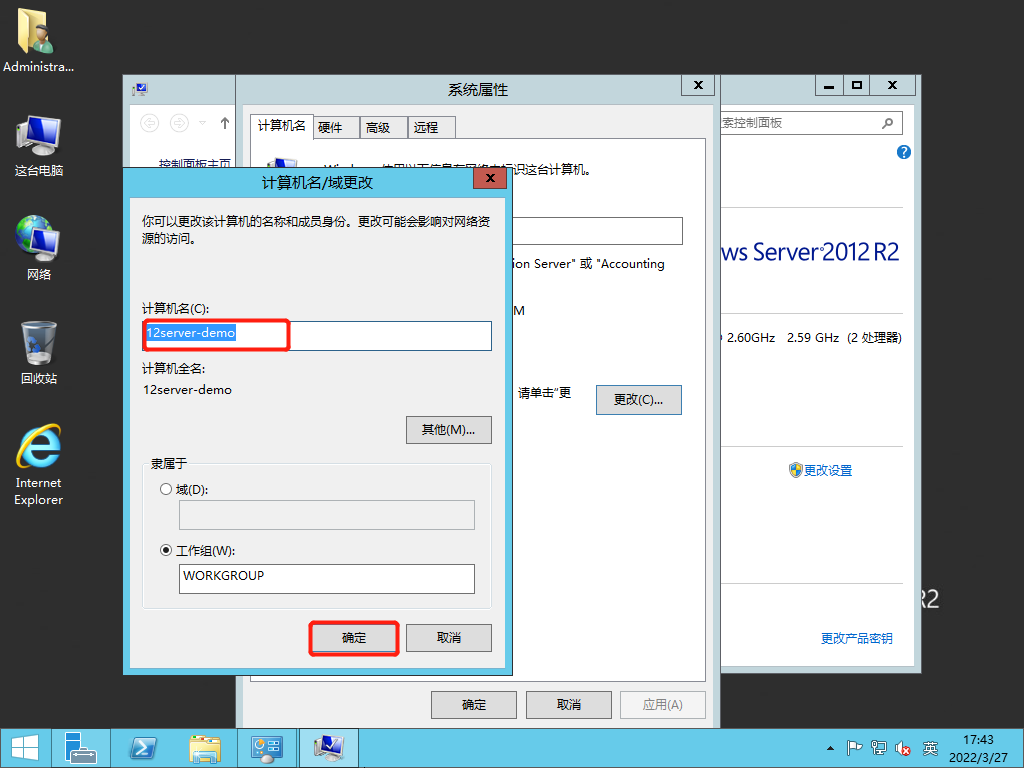Click the back arrow in Control Panel
The width and height of the screenshot is (1024, 768).
tap(150, 123)
